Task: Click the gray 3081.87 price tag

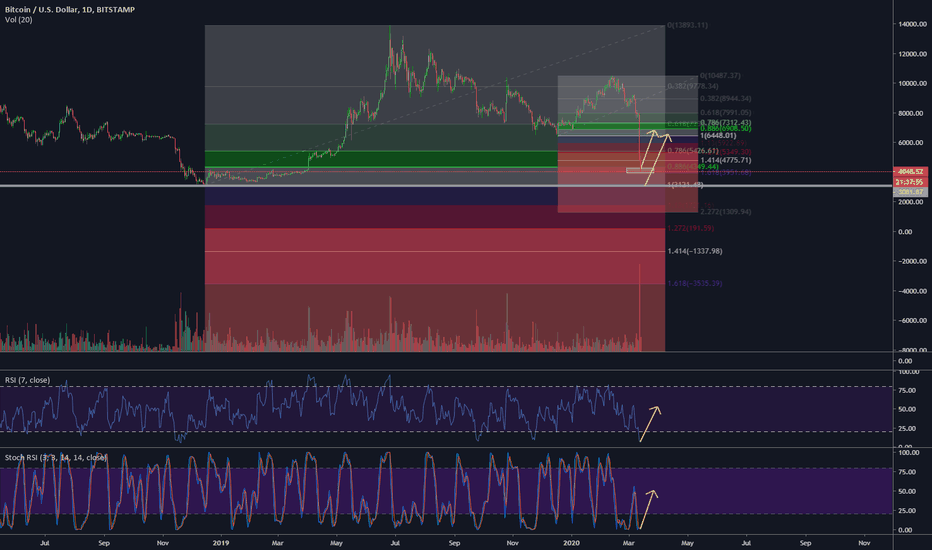Action: [x=910, y=191]
